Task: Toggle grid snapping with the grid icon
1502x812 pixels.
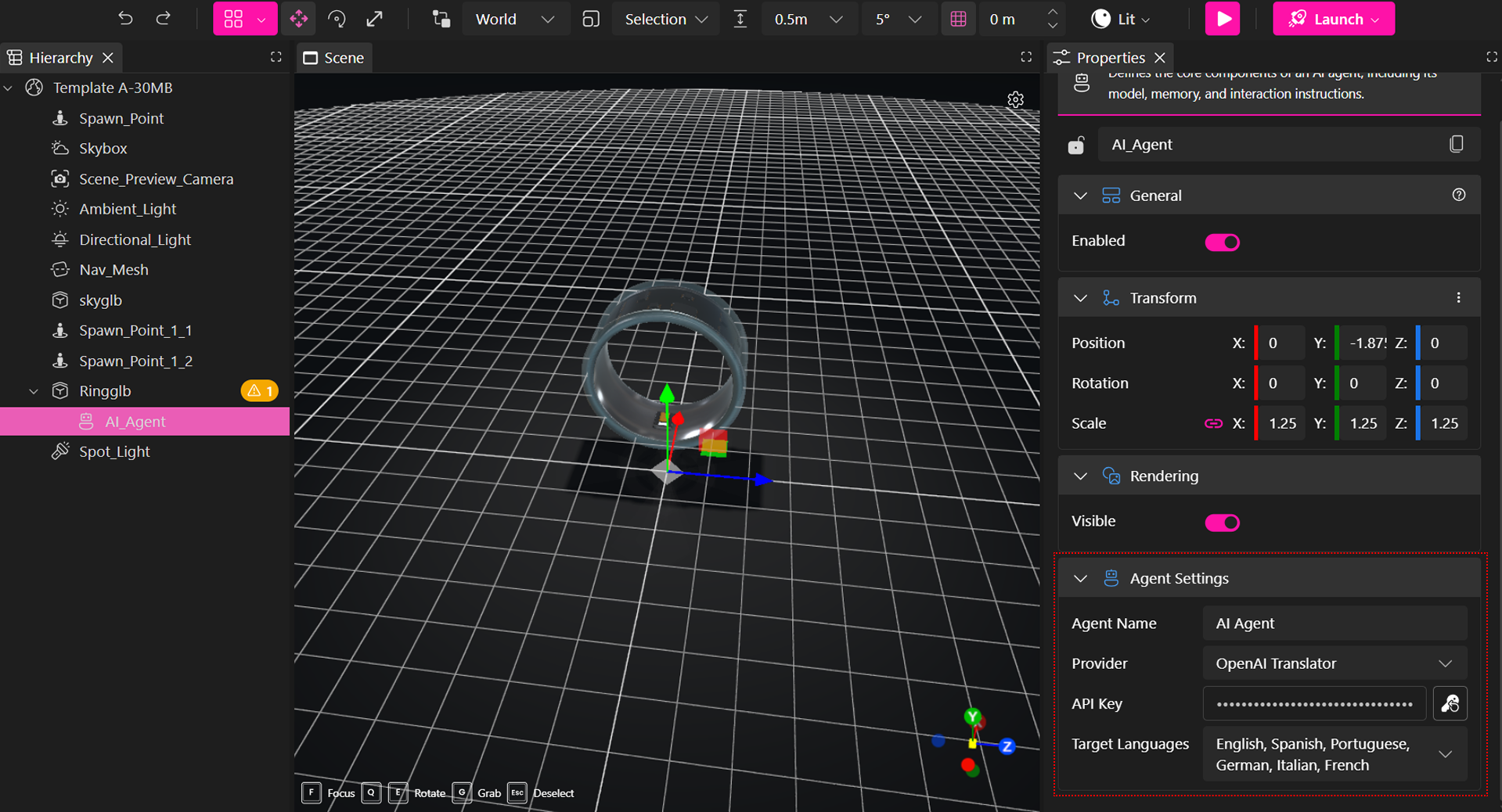Action: 958,19
